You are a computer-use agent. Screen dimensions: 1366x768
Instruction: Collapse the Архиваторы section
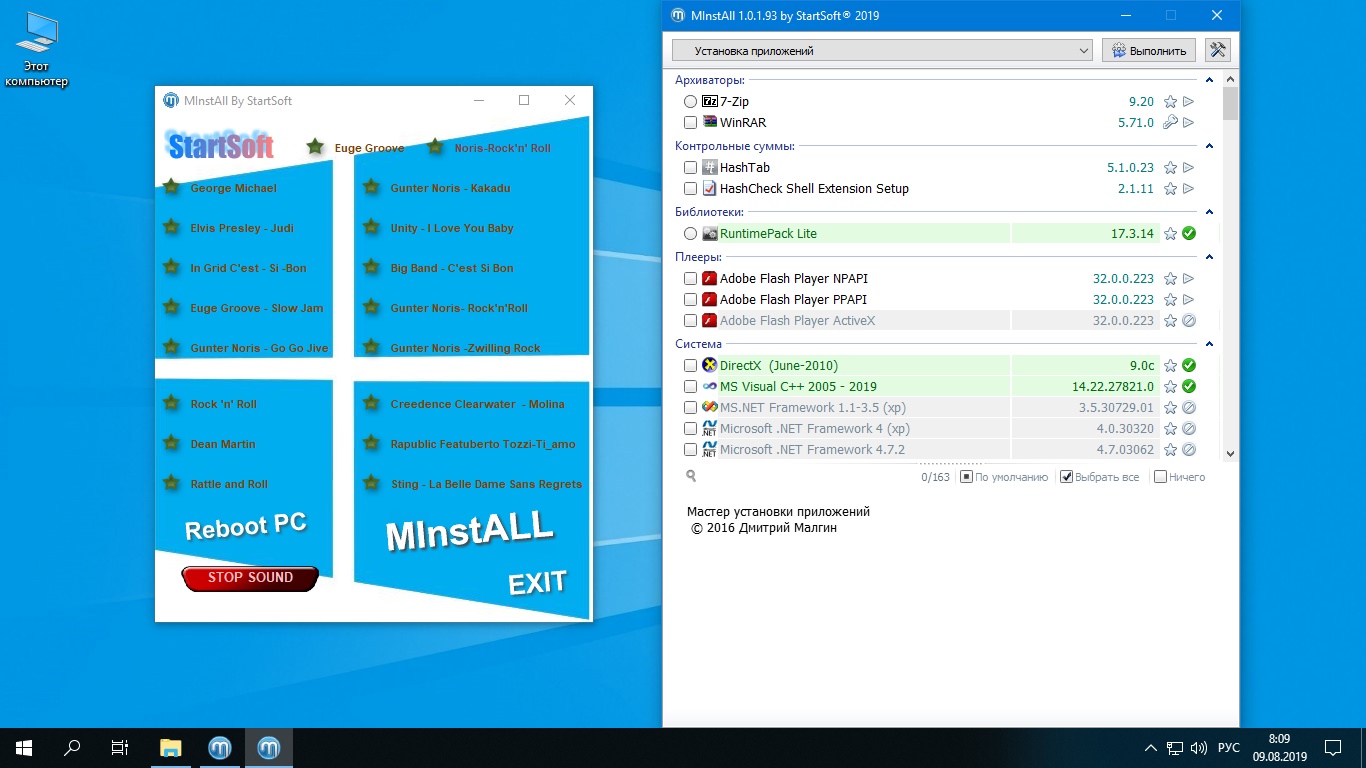tap(1209, 80)
